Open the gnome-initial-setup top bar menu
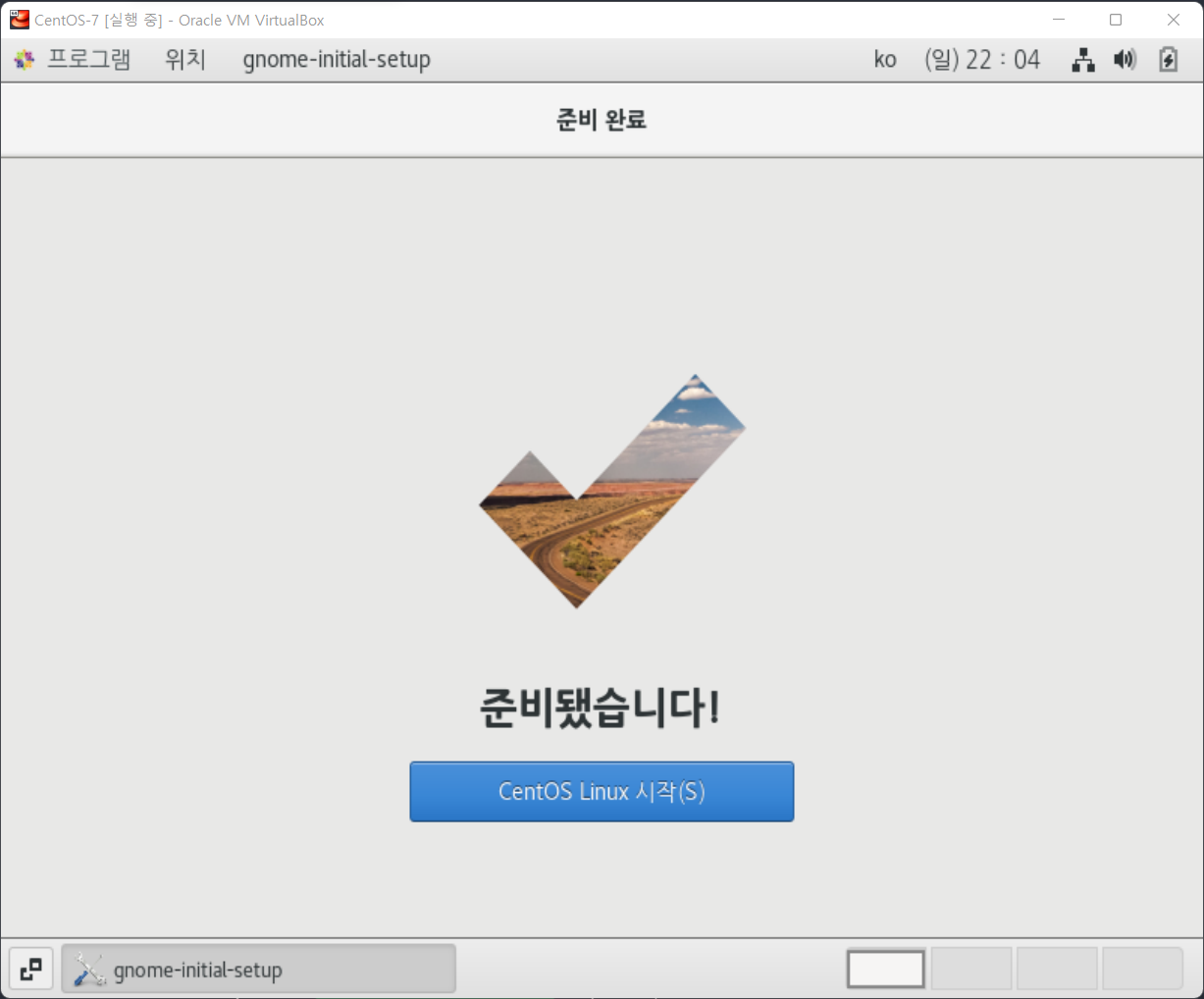This screenshot has width=1204, height=999. [337, 59]
